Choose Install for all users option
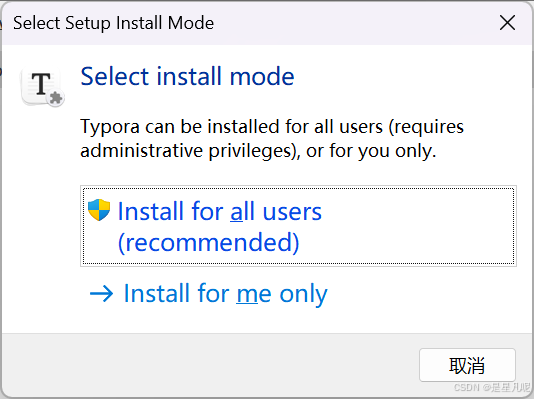Viewport: 534px width, 399px height. click(x=298, y=226)
